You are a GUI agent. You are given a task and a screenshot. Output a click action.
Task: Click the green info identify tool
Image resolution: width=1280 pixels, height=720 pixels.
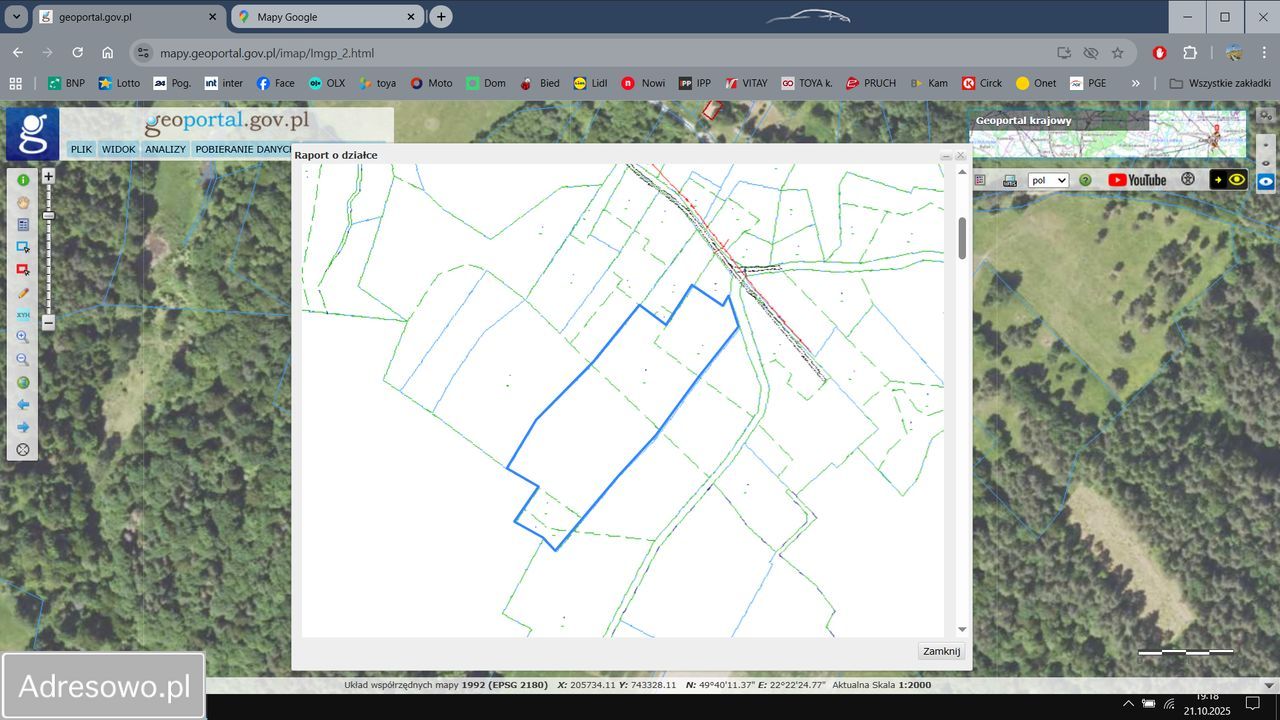tap(23, 180)
